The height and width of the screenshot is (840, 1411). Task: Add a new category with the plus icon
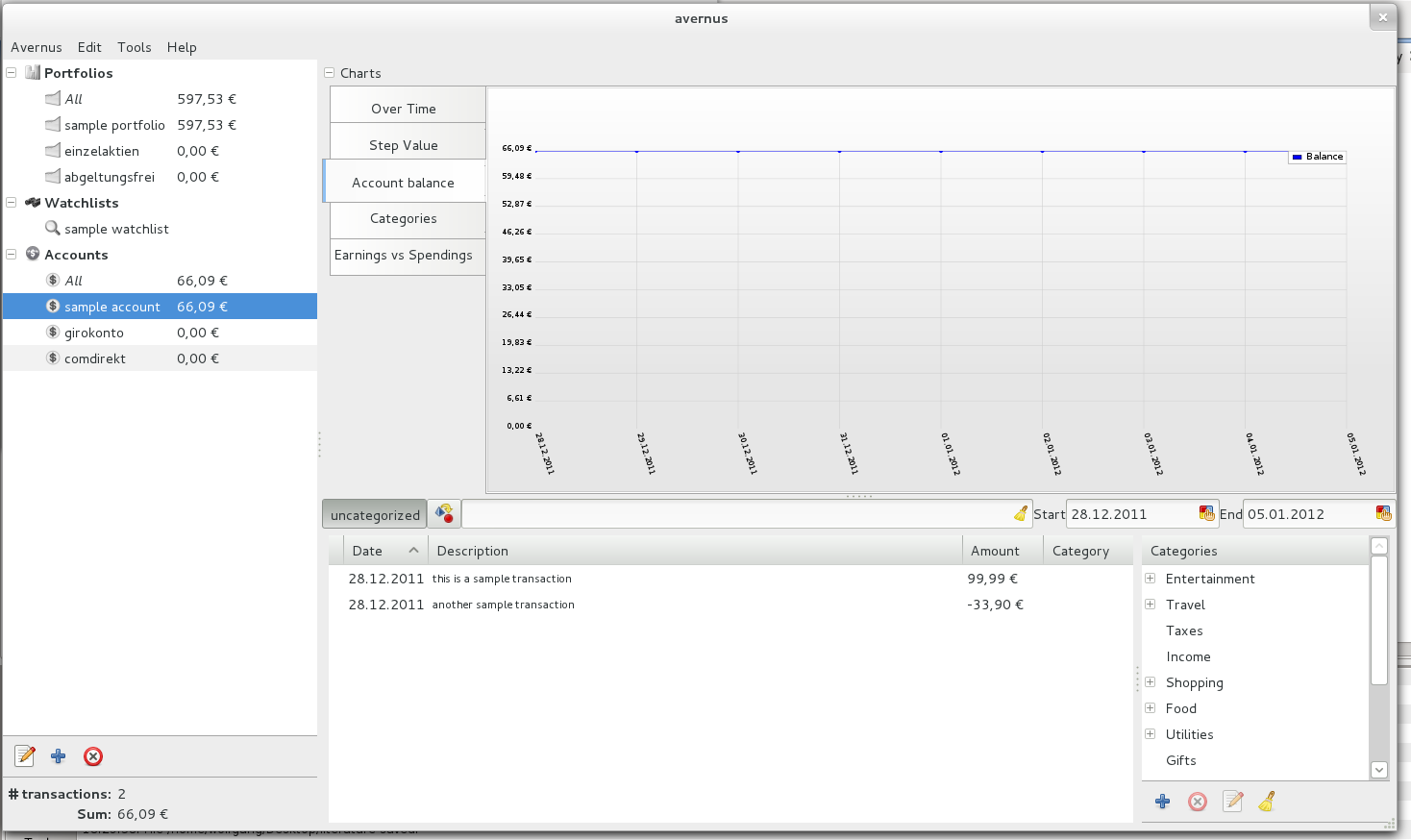(x=1162, y=802)
